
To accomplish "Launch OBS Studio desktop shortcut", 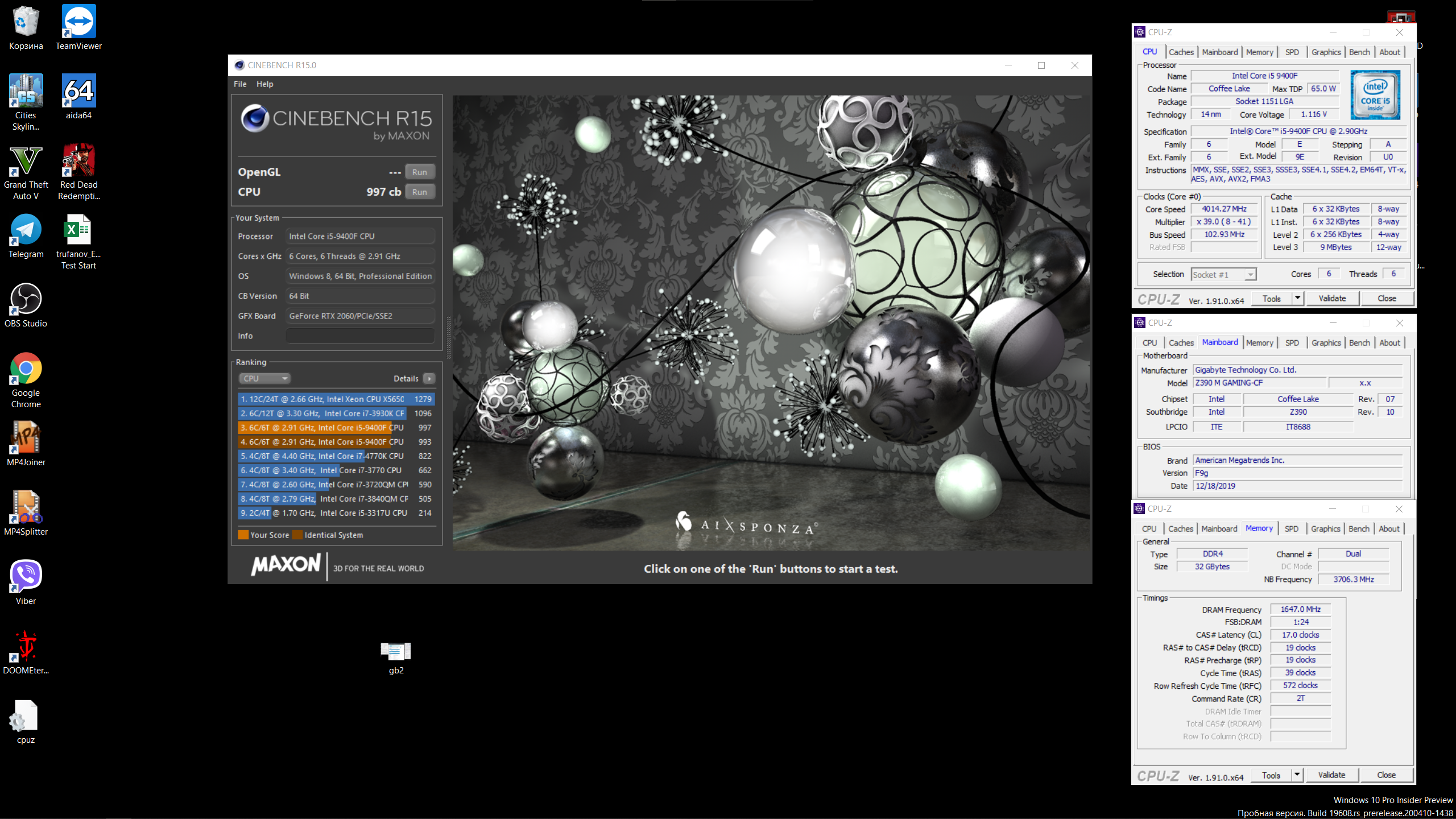I will pyautogui.click(x=26, y=305).
